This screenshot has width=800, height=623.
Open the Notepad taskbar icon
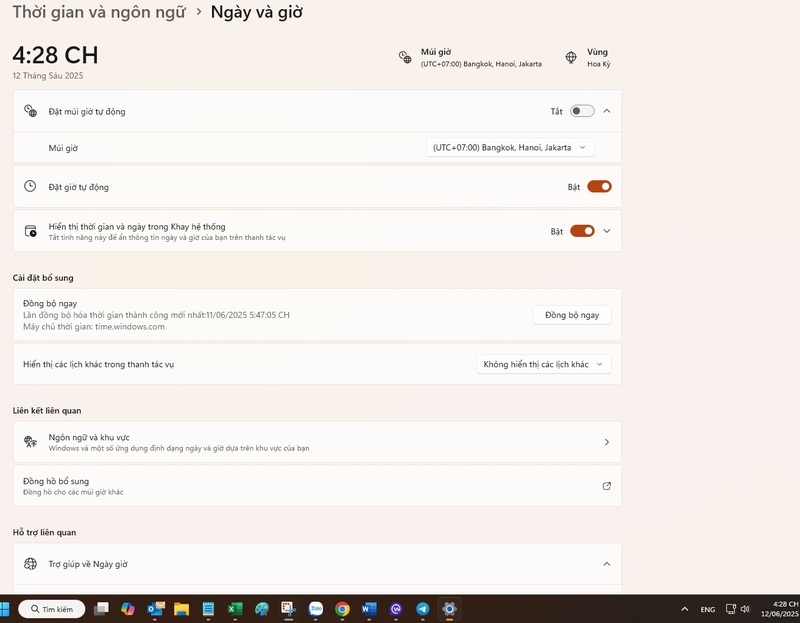tap(208, 609)
